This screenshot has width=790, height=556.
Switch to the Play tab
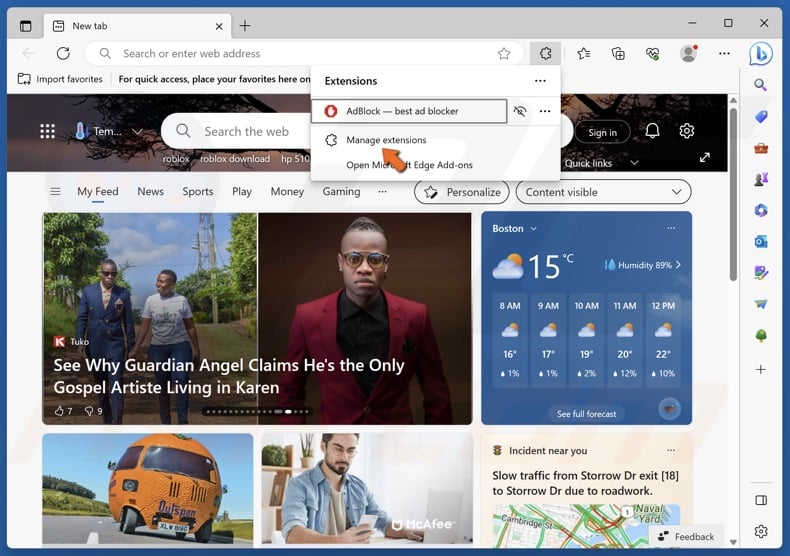[x=242, y=192]
